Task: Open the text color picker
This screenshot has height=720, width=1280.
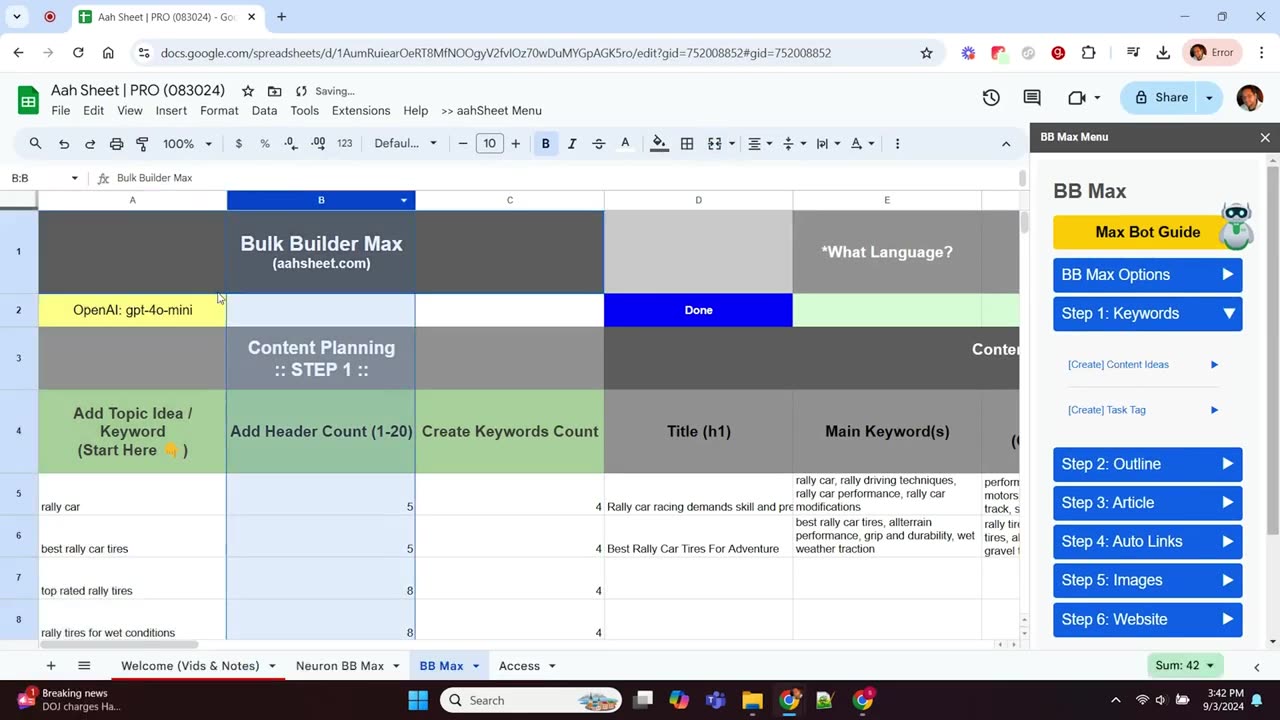Action: click(x=625, y=143)
